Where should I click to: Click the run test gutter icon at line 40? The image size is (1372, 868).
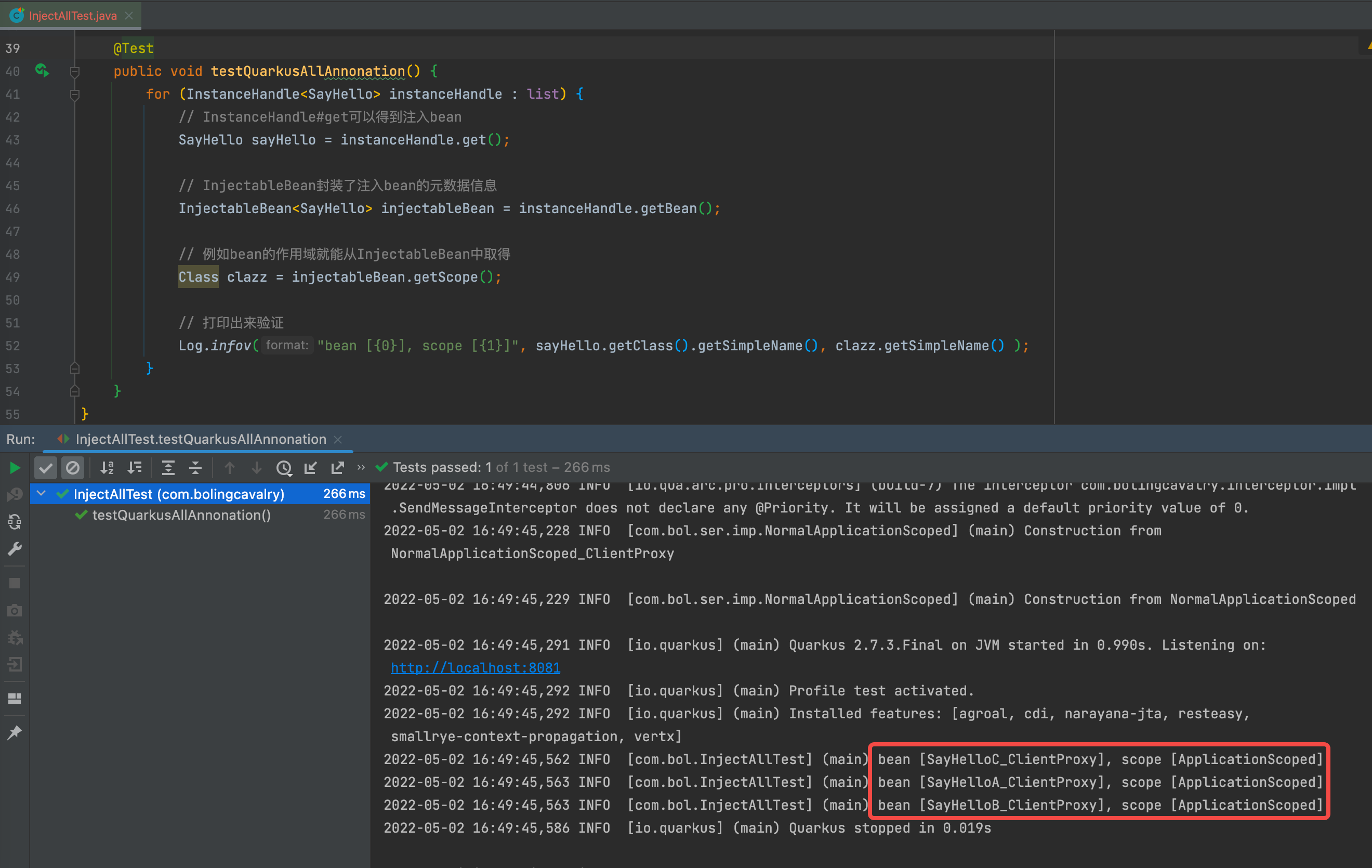click(x=42, y=71)
